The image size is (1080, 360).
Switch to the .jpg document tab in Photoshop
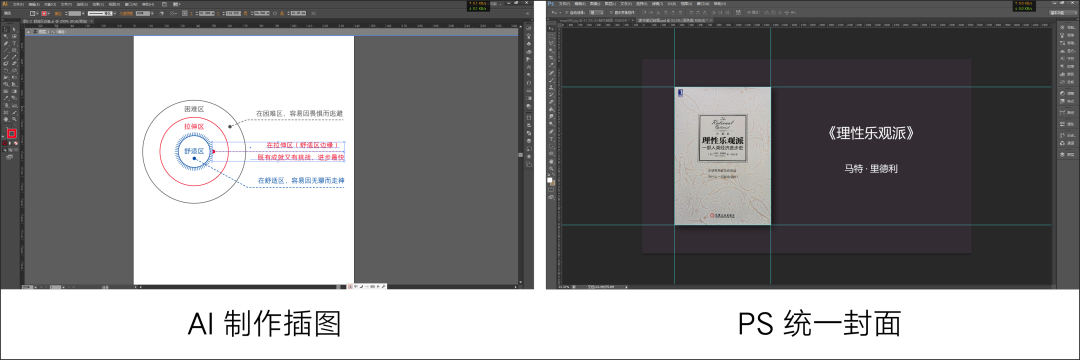(596, 21)
